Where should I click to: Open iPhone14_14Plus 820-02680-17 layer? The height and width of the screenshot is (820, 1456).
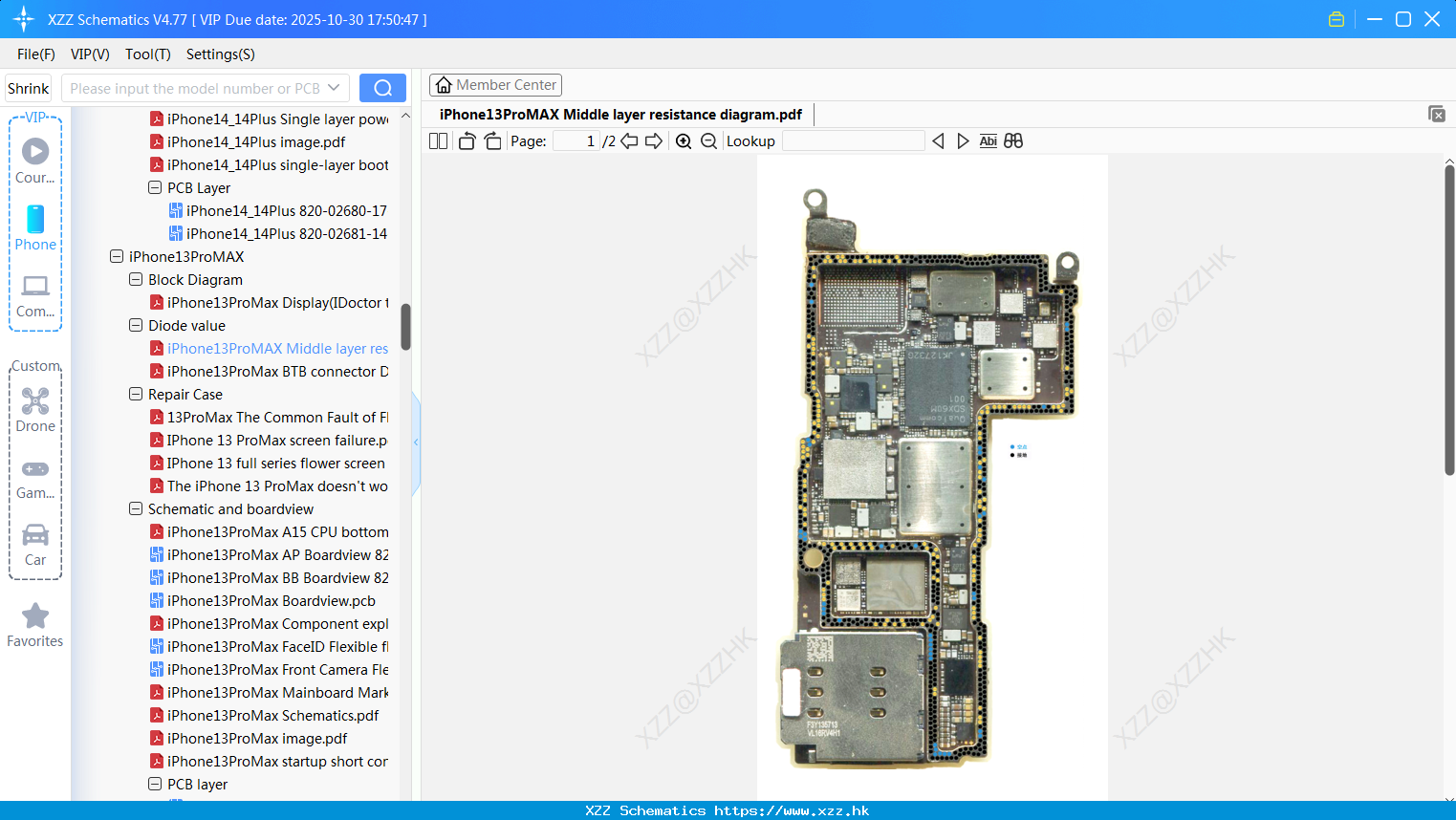[287, 210]
